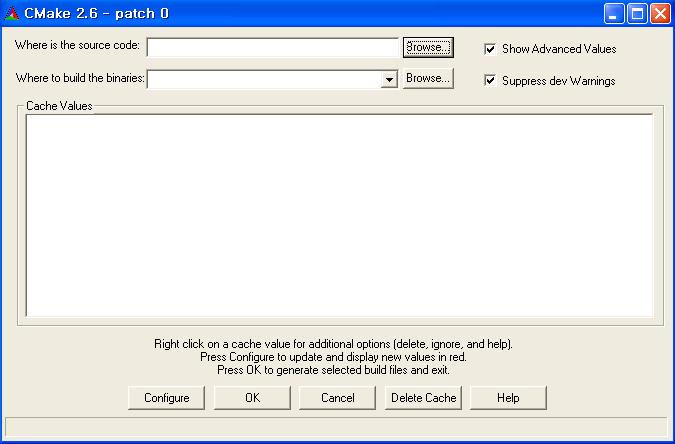Close the CMake window
The image size is (675, 444).
[x=660, y=13]
